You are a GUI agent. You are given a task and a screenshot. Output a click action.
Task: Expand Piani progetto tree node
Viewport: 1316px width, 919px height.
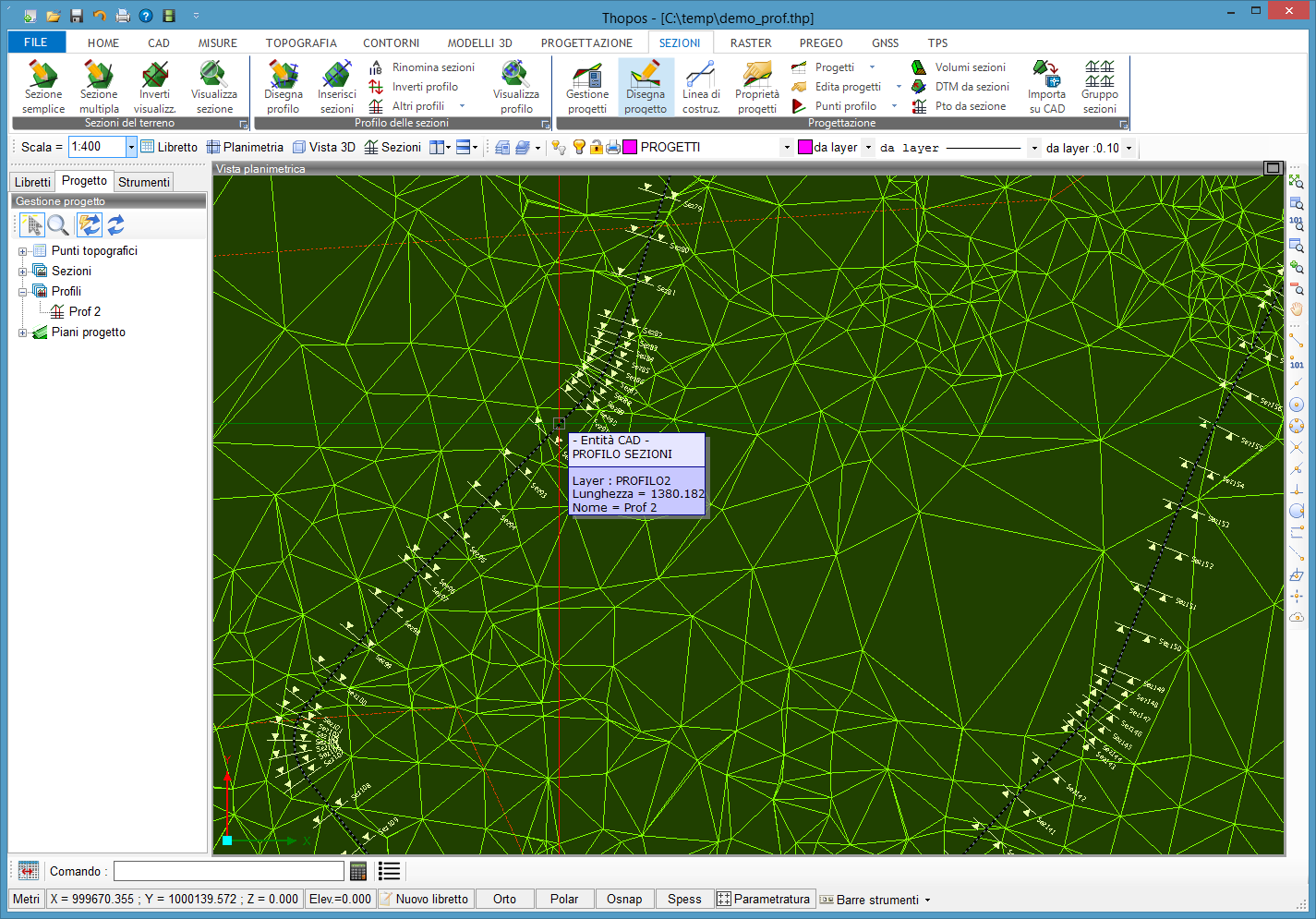(x=22, y=333)
